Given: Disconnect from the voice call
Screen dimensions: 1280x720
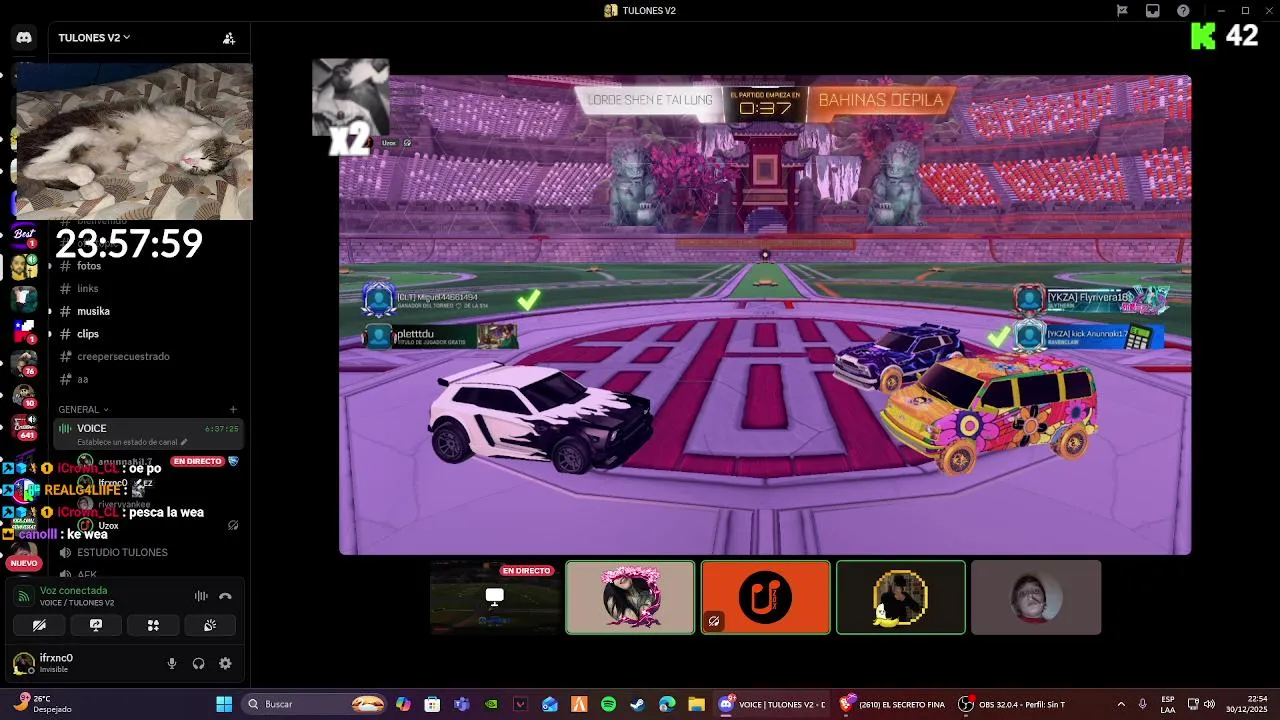Looking at the screenshot, I should (x=225, y=596).
